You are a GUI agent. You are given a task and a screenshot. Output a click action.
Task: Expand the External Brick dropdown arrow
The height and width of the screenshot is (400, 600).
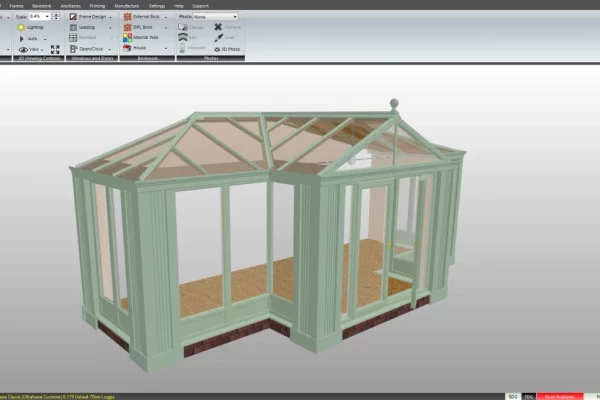[166, 17]
